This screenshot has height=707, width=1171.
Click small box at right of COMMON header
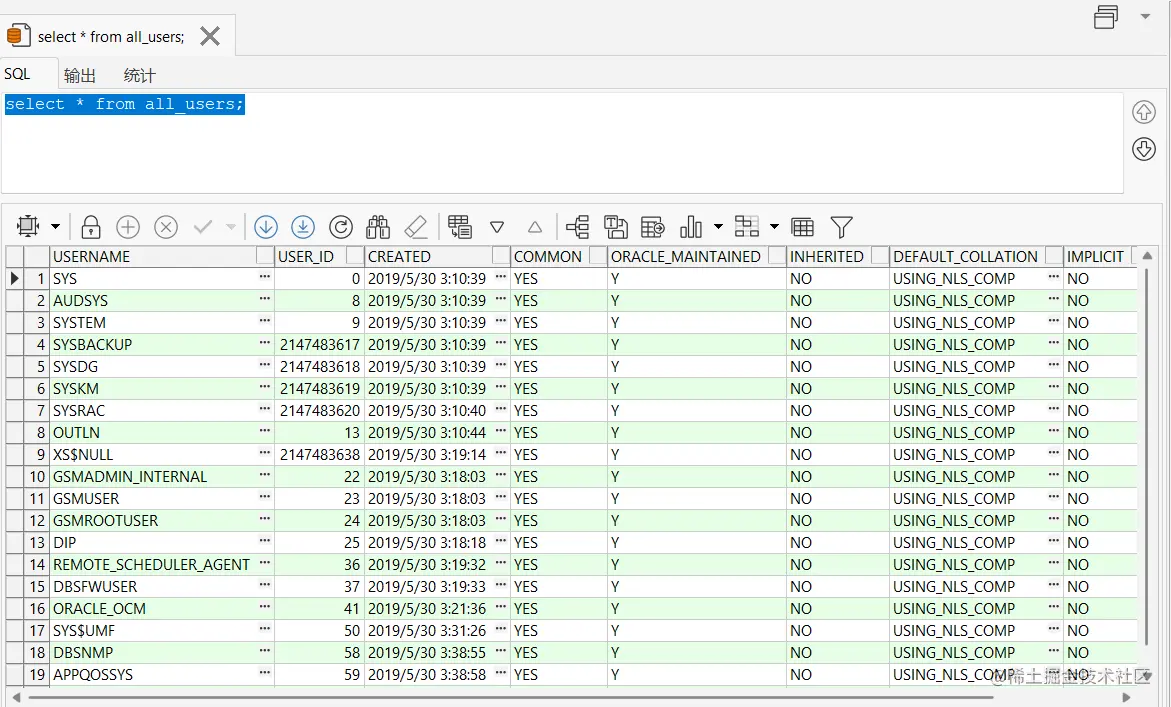[x=598, y=255]
